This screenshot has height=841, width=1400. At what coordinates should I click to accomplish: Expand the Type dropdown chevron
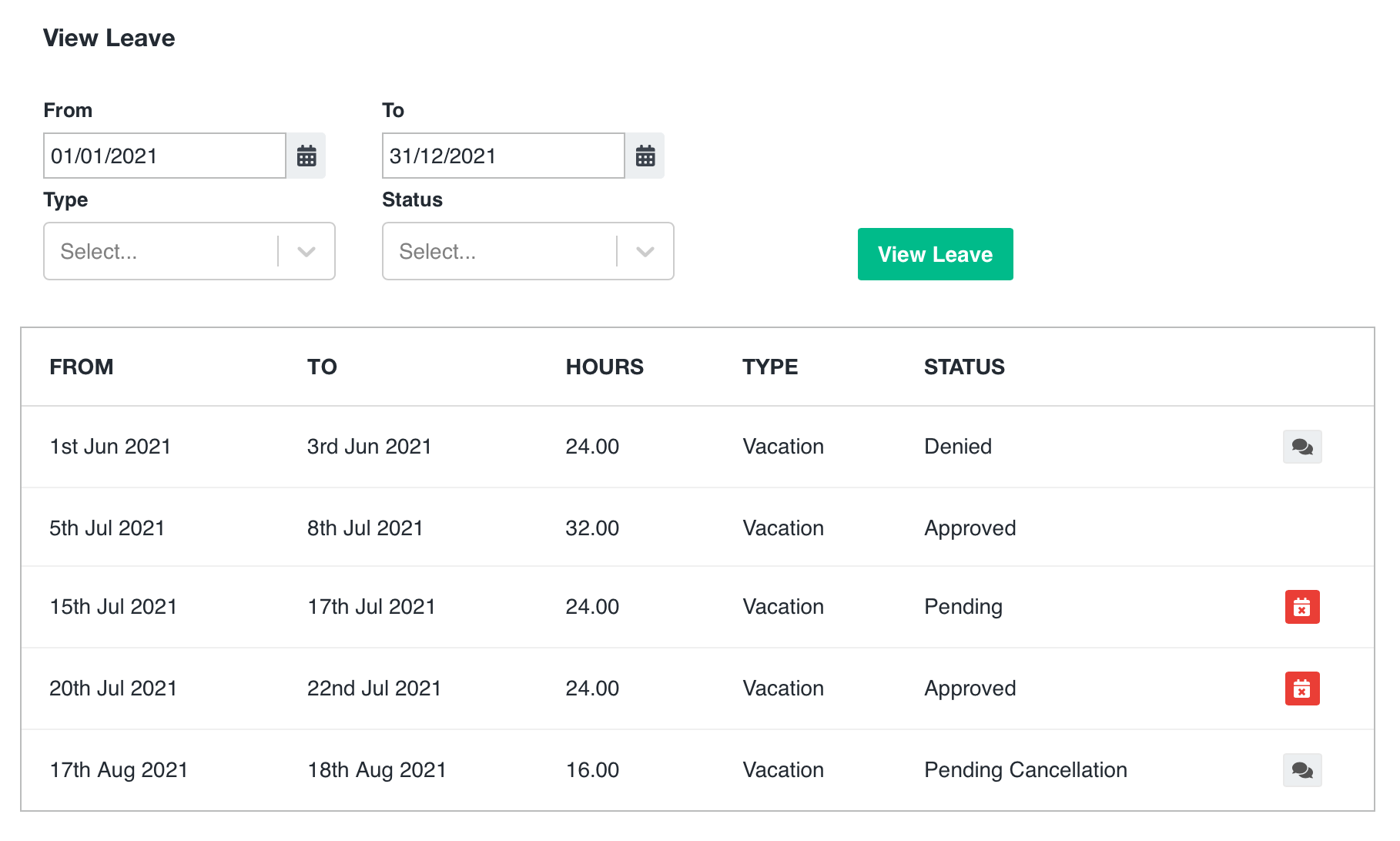(x=307, y=251)
